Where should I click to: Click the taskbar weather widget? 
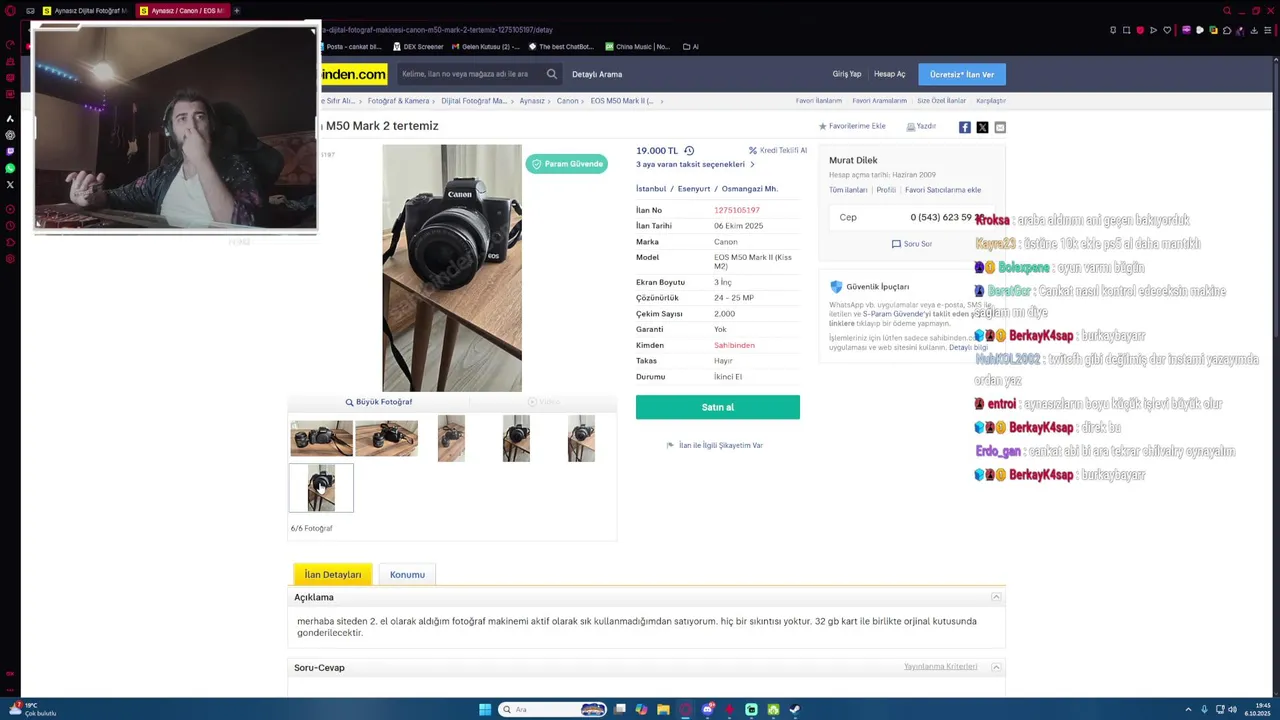[33, 709]
